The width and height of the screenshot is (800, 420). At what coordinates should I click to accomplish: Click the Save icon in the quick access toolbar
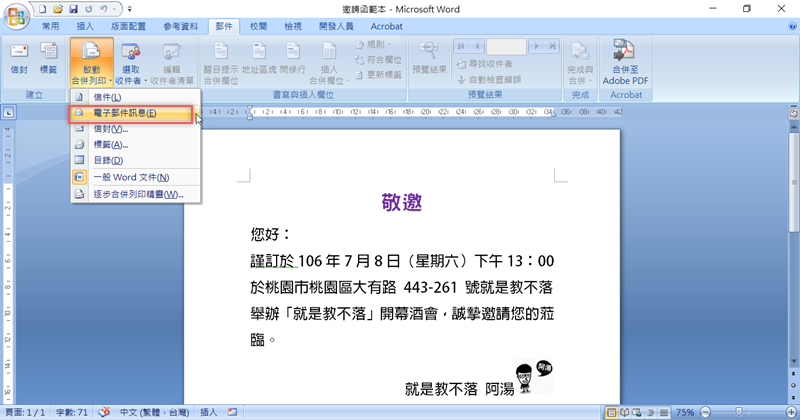click(x=73, y=8)
